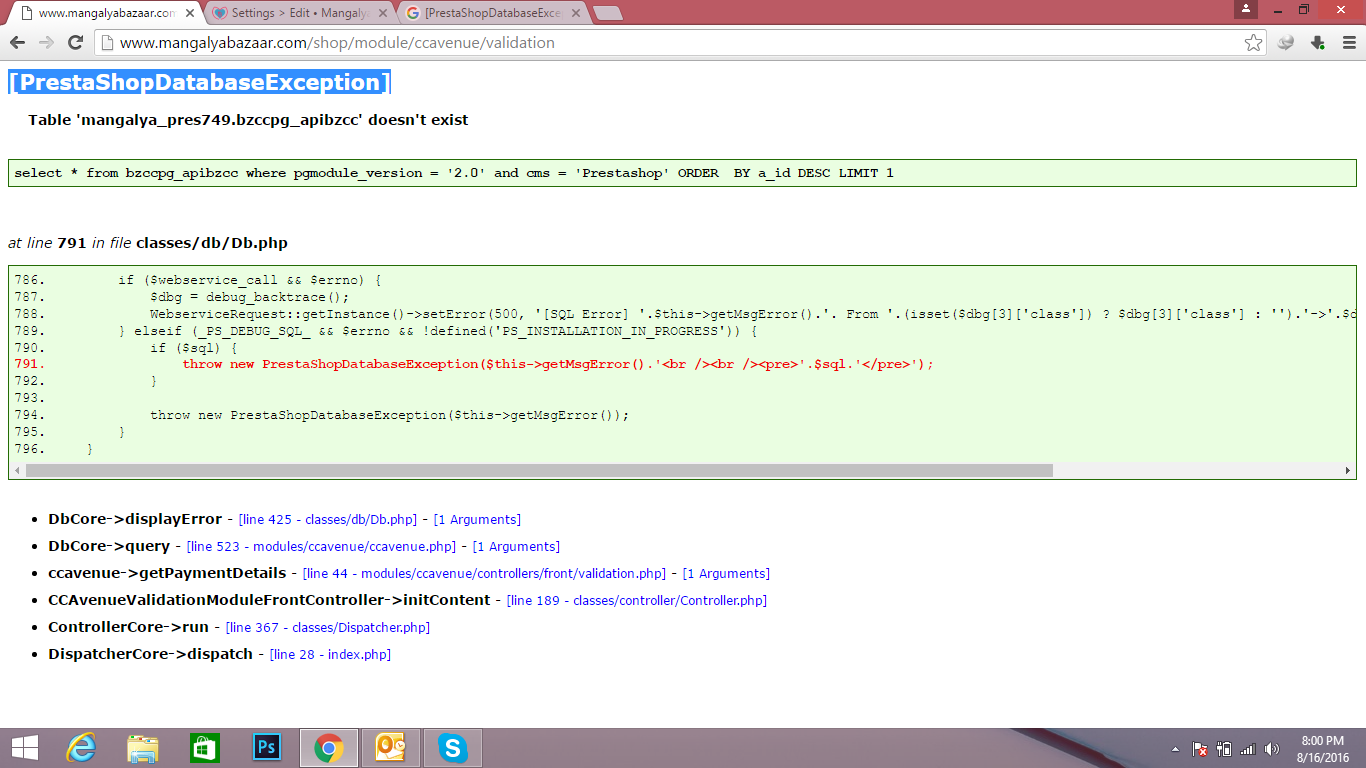Open the Chrome hamburger menu

1349,43
